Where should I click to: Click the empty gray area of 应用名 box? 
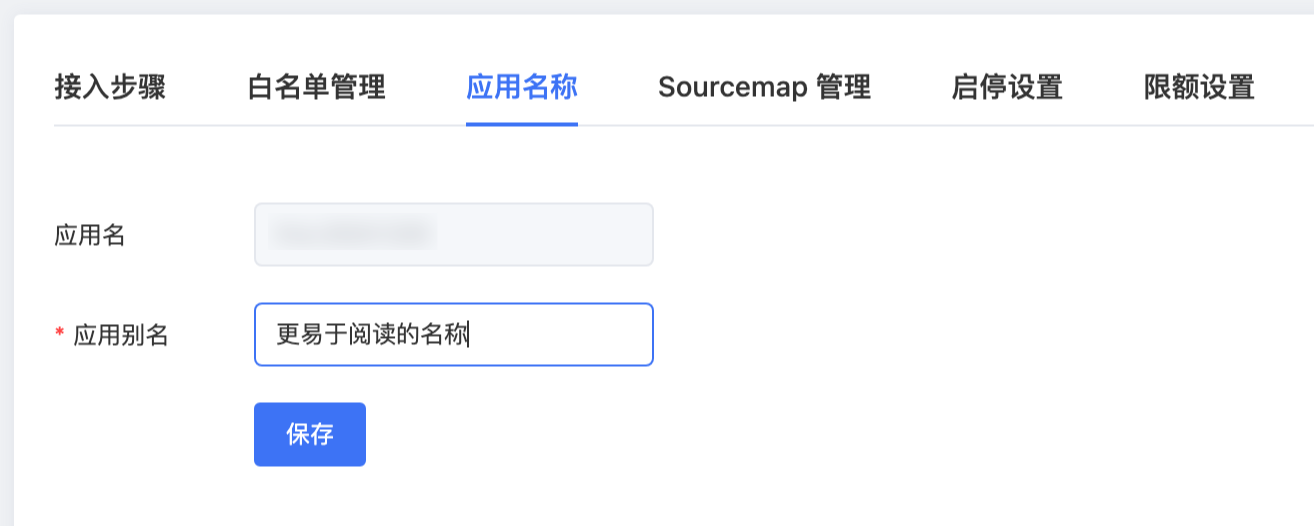pyautogui.click(x=545, y=234)
